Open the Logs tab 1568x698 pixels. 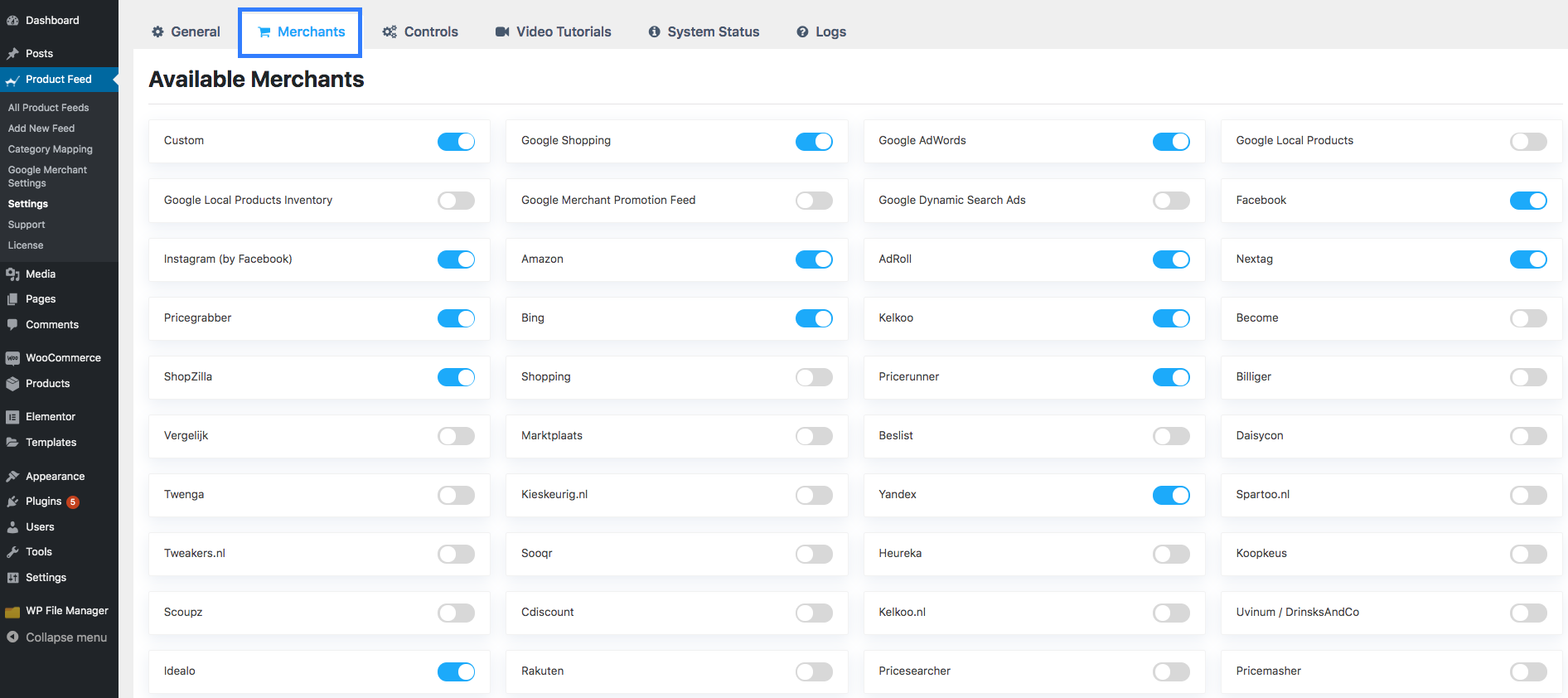[x=821, y=32]
